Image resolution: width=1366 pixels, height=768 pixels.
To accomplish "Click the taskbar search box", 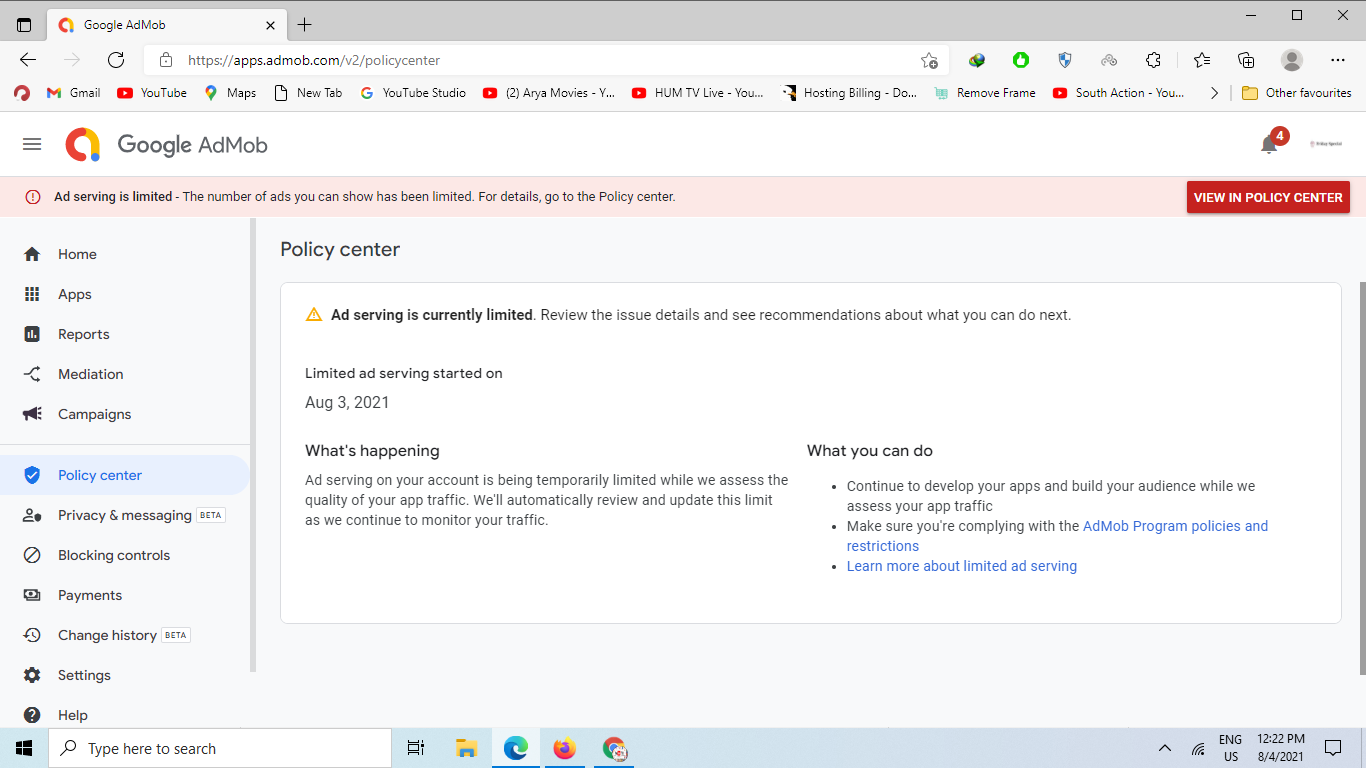I will tap(220, 748).
